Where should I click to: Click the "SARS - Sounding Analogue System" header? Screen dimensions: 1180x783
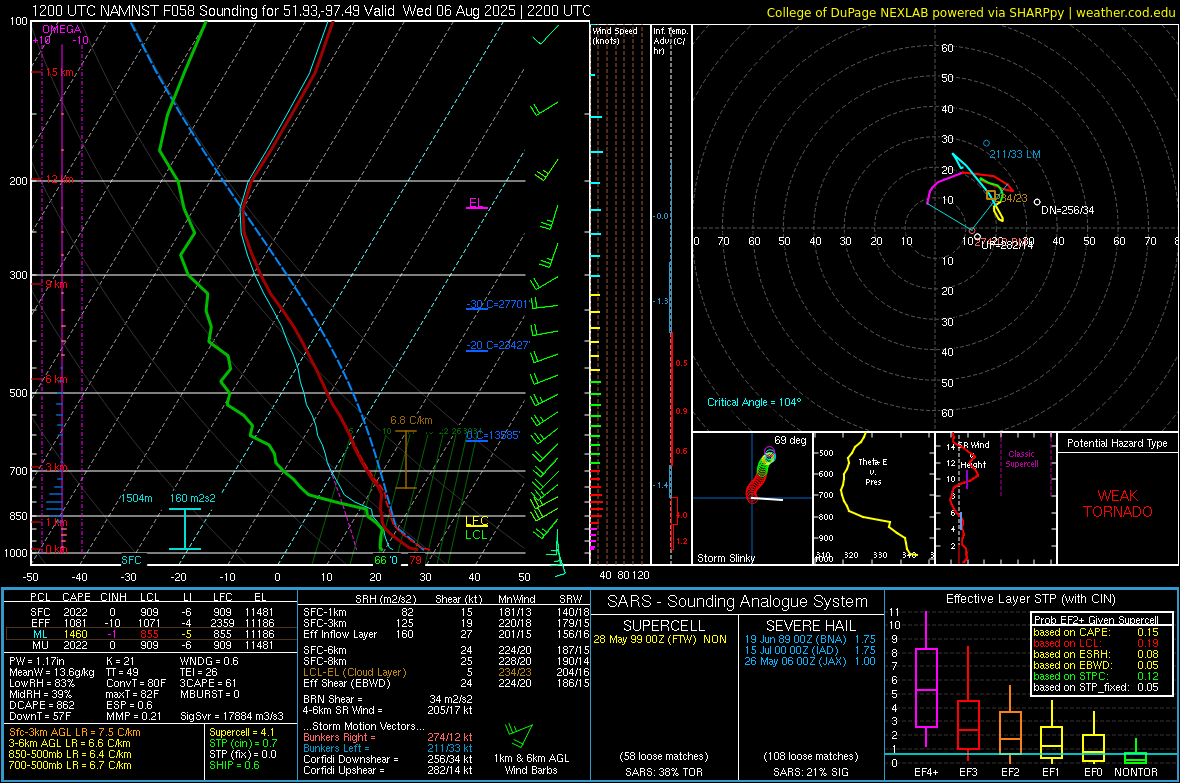click(738, 602)
